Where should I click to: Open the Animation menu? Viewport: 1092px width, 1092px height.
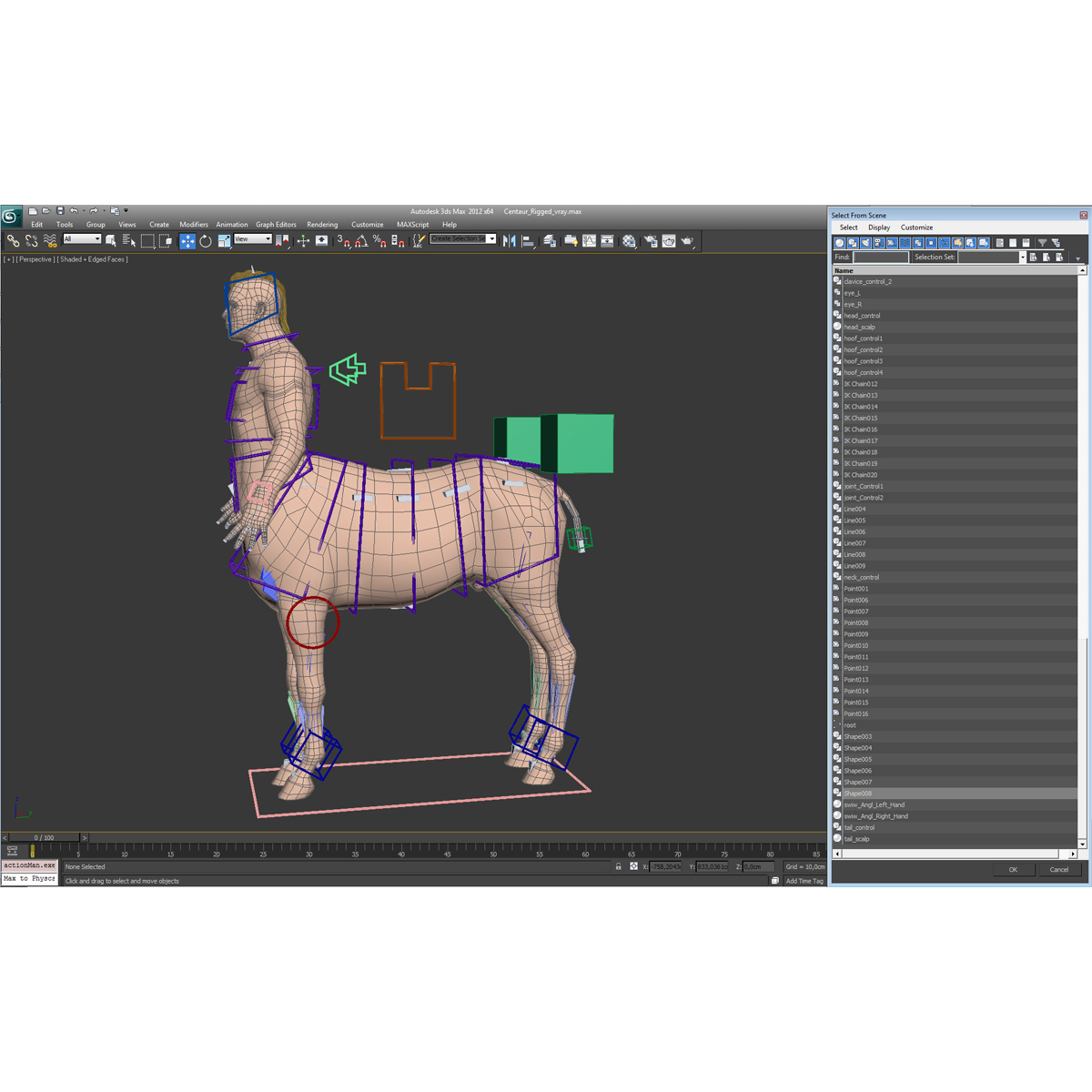(x=232, y=224)
